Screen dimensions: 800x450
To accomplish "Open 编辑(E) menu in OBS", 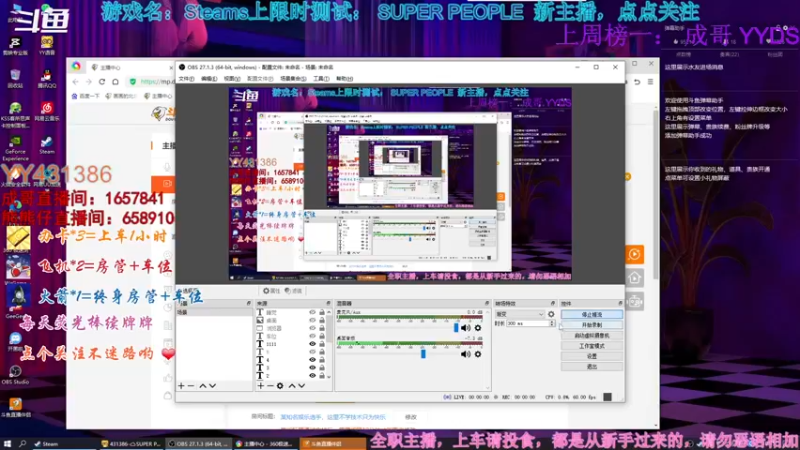I will pos(209,79).
